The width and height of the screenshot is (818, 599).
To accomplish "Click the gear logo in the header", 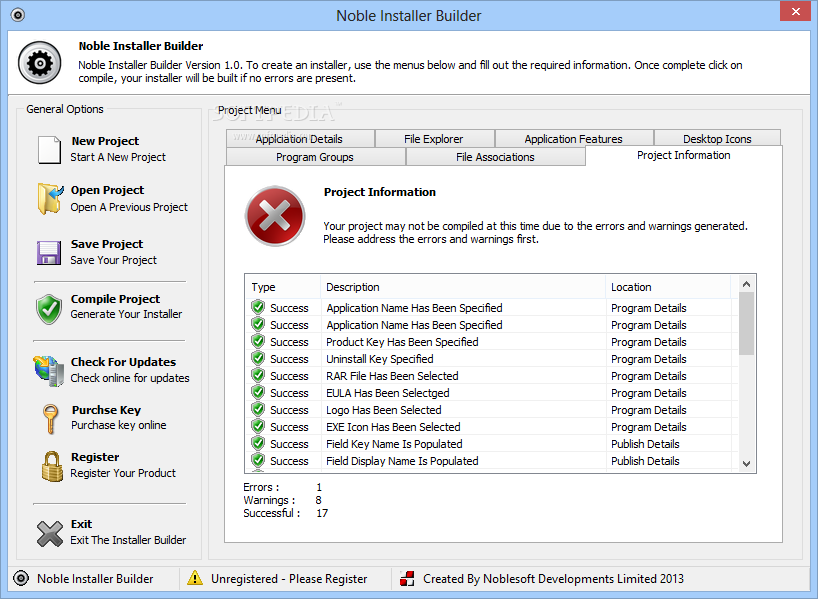I will [40, 63].
